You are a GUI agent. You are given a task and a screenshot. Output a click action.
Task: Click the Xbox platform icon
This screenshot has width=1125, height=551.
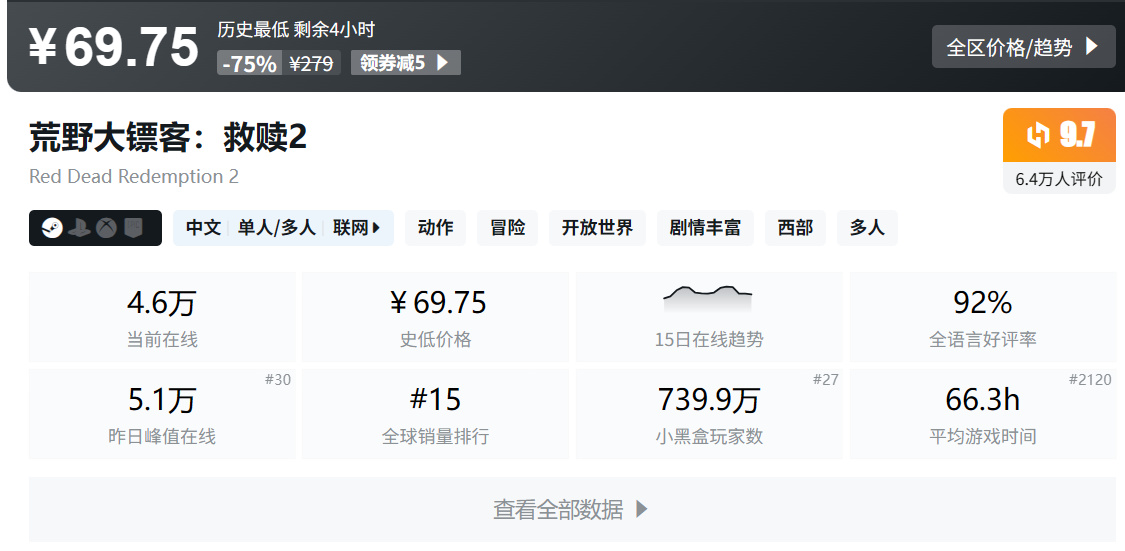click(x=106, y=228)
